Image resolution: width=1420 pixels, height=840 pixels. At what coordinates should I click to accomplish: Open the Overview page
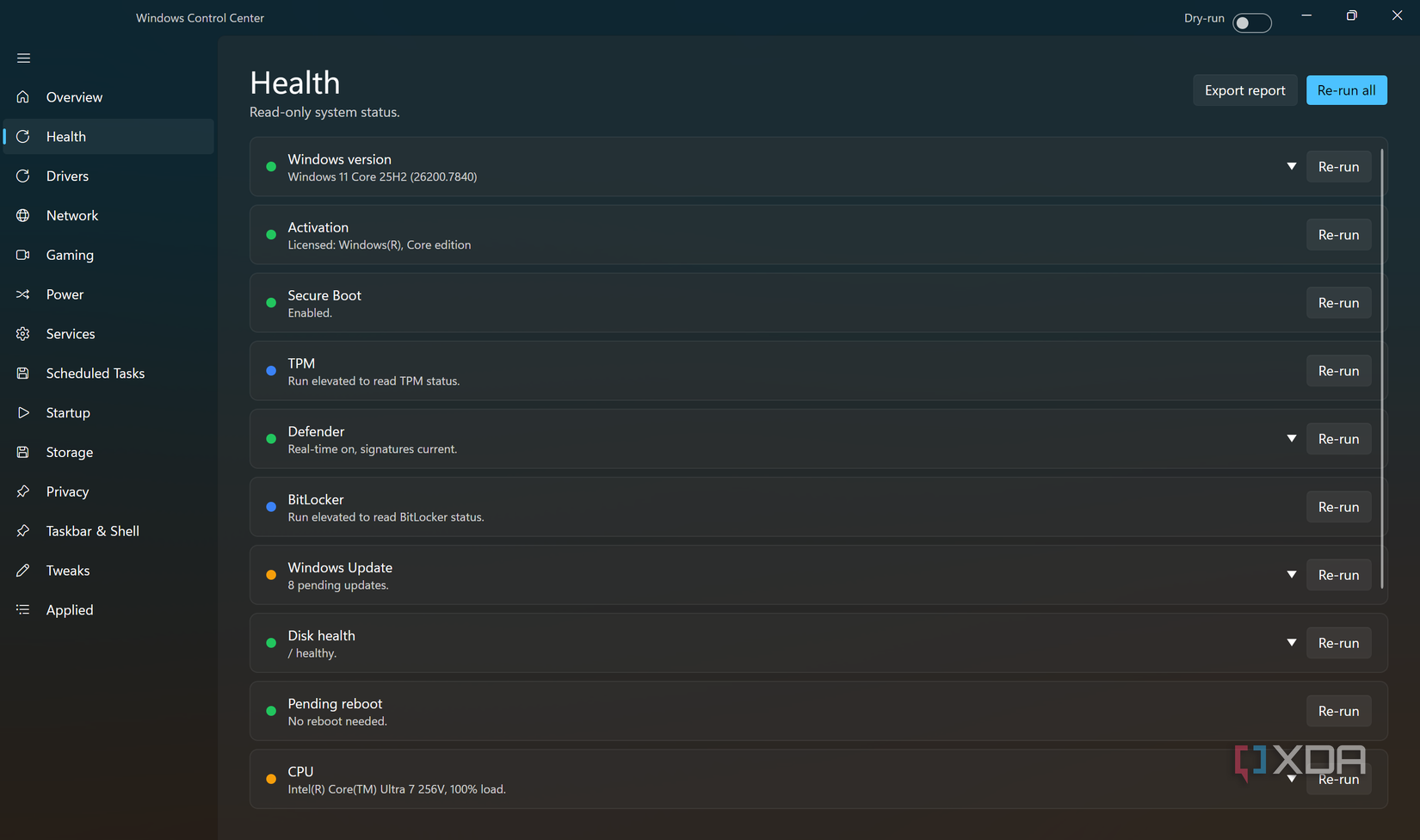coord(108,97)
